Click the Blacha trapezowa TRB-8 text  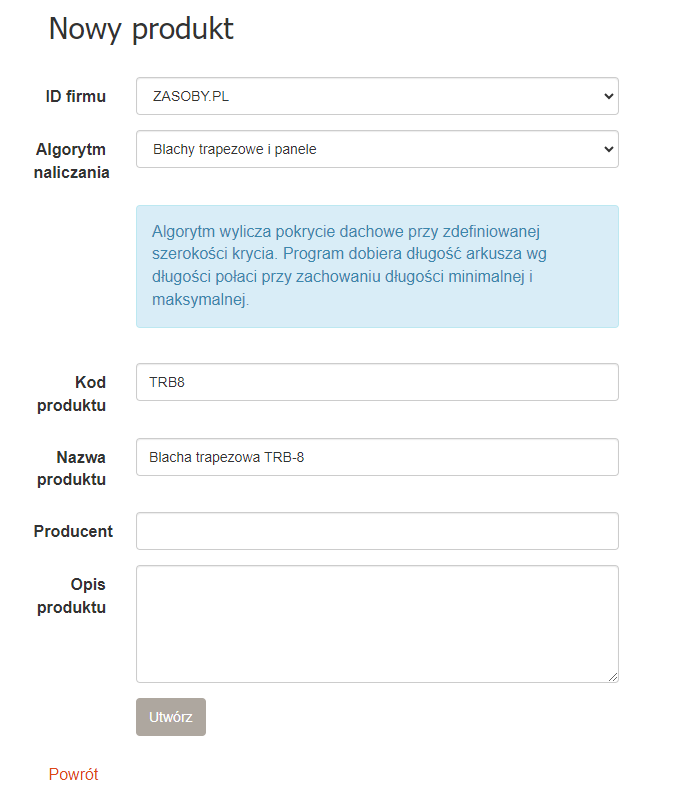tap(226, 458)
